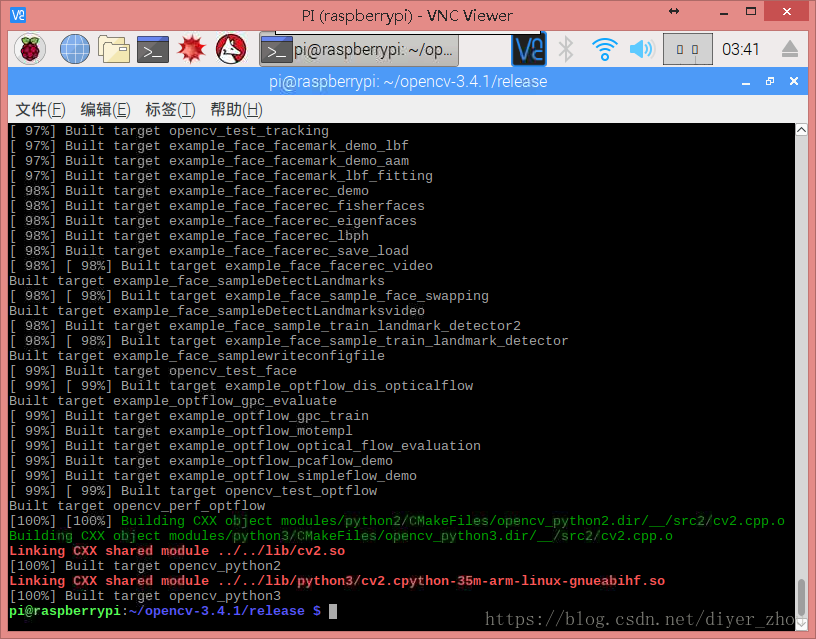Click the line 'Built target opencv_test_tracking'
Viewport: 816px width, 639px height.
(x=169, y=131)
